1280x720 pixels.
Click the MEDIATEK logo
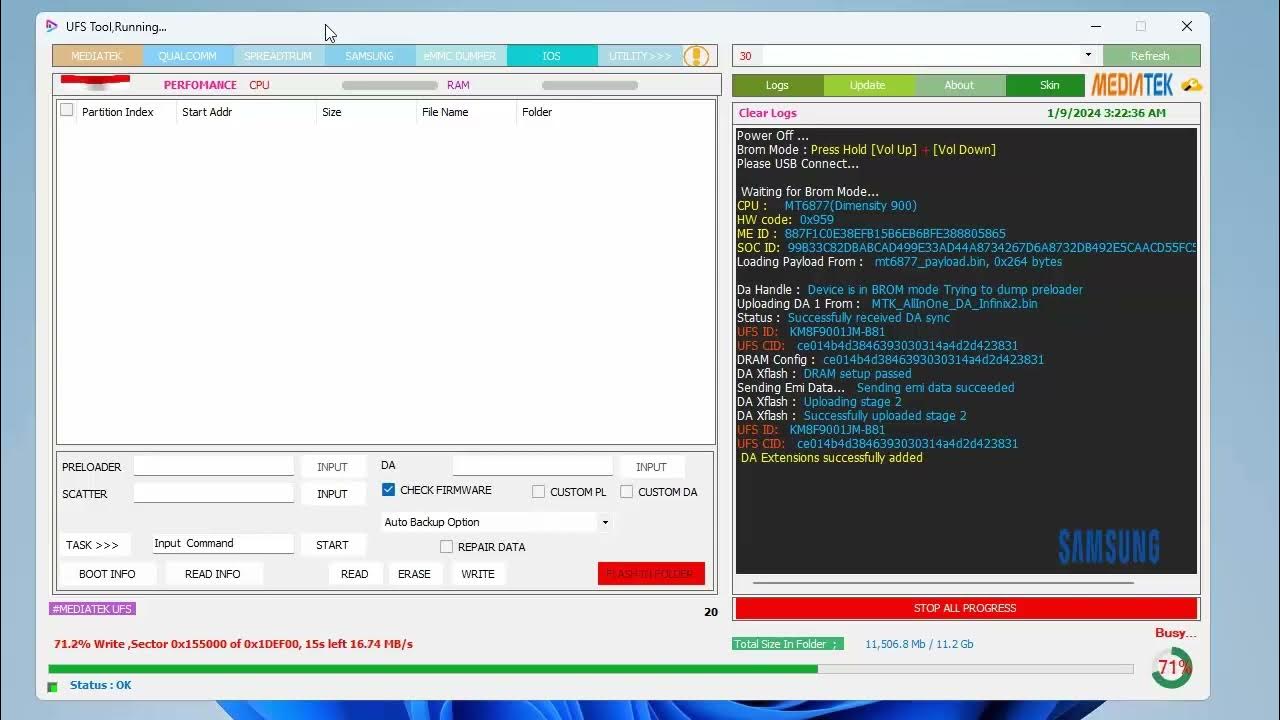(x=1132, y=85)
